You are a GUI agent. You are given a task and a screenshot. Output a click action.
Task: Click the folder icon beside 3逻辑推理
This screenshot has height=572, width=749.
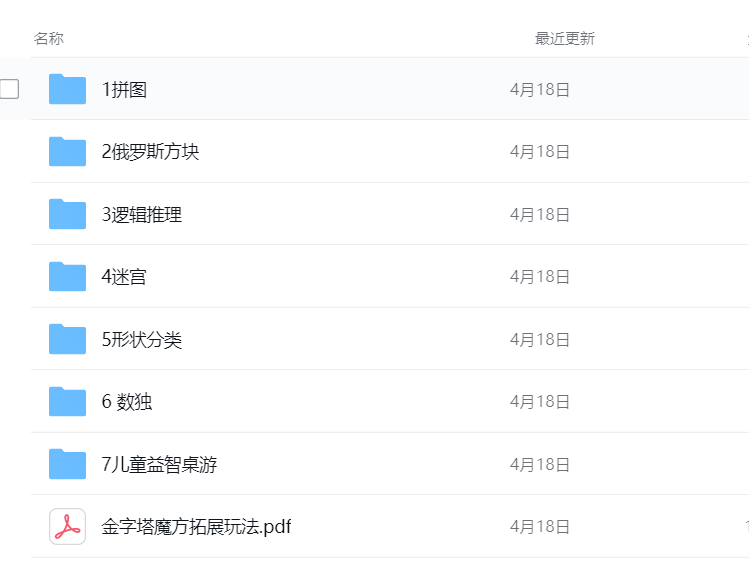(67, 214)
